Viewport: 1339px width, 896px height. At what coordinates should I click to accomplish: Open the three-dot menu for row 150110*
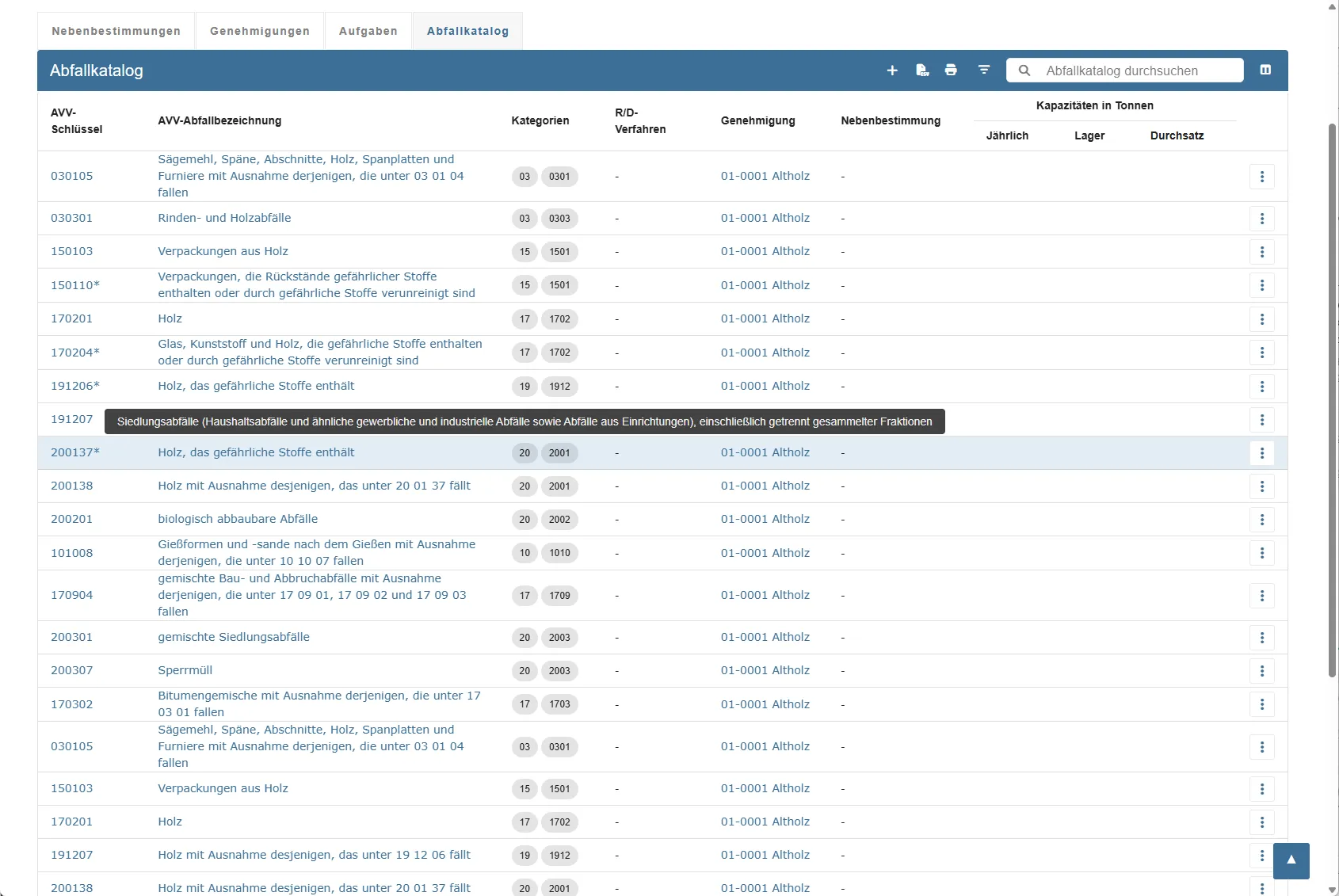(1262, 285)
